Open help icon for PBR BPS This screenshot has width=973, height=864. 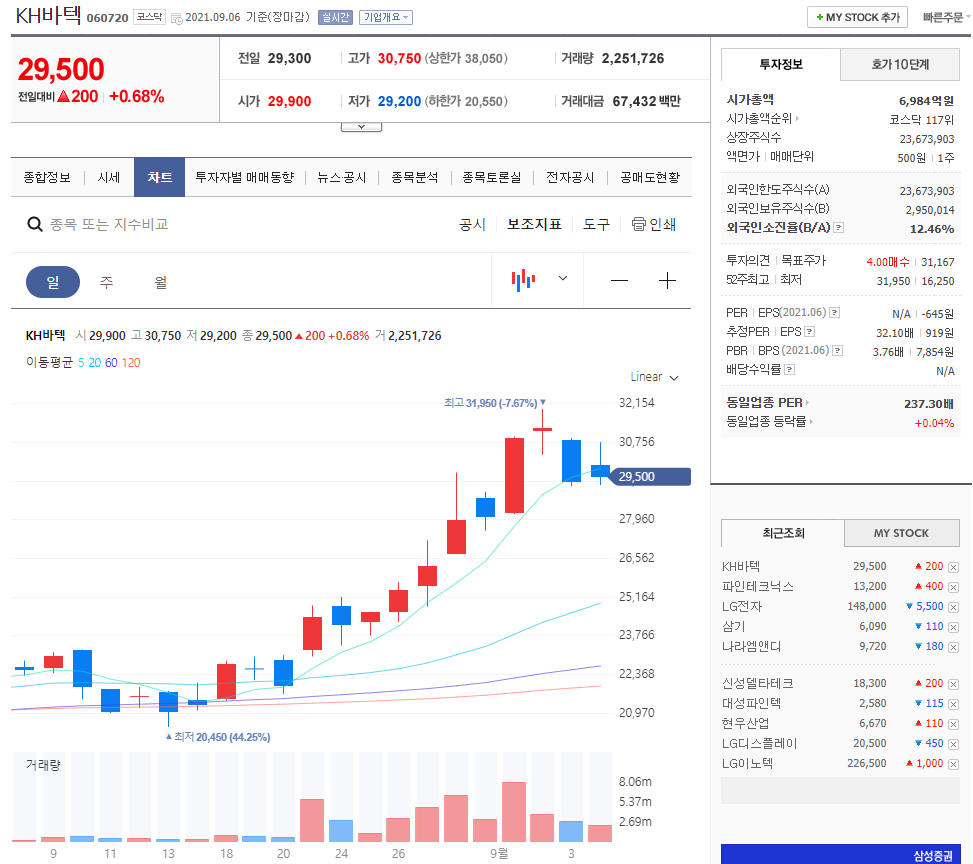[x=838, y=351]
